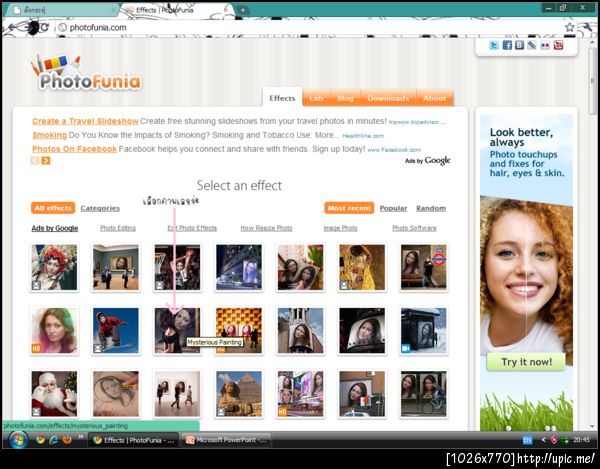Click the PhotoFunia logo
This screenshot has width=600, height=469.
86,74
